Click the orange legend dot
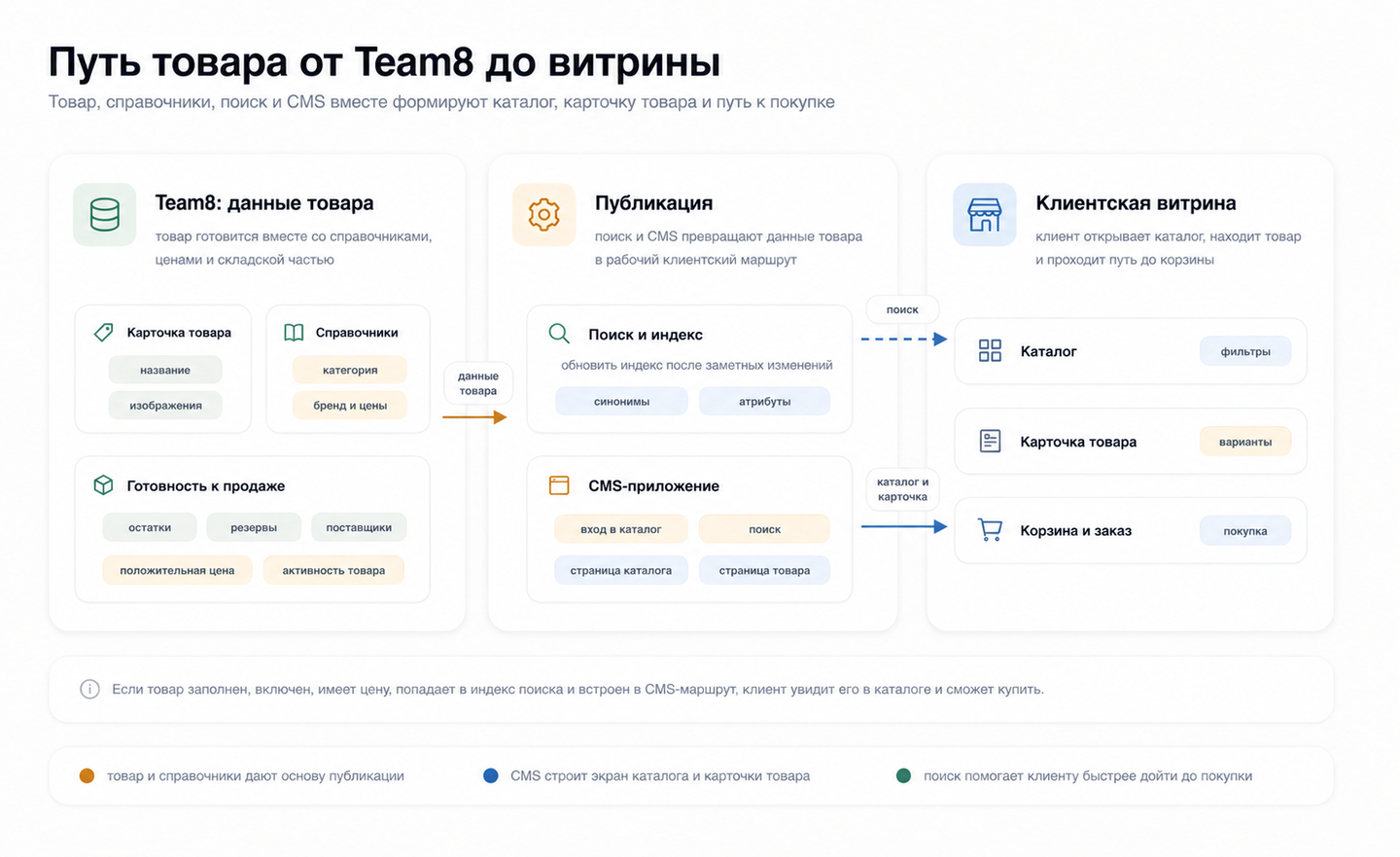Screen dimensions: 1400x857 click(87, 776)
